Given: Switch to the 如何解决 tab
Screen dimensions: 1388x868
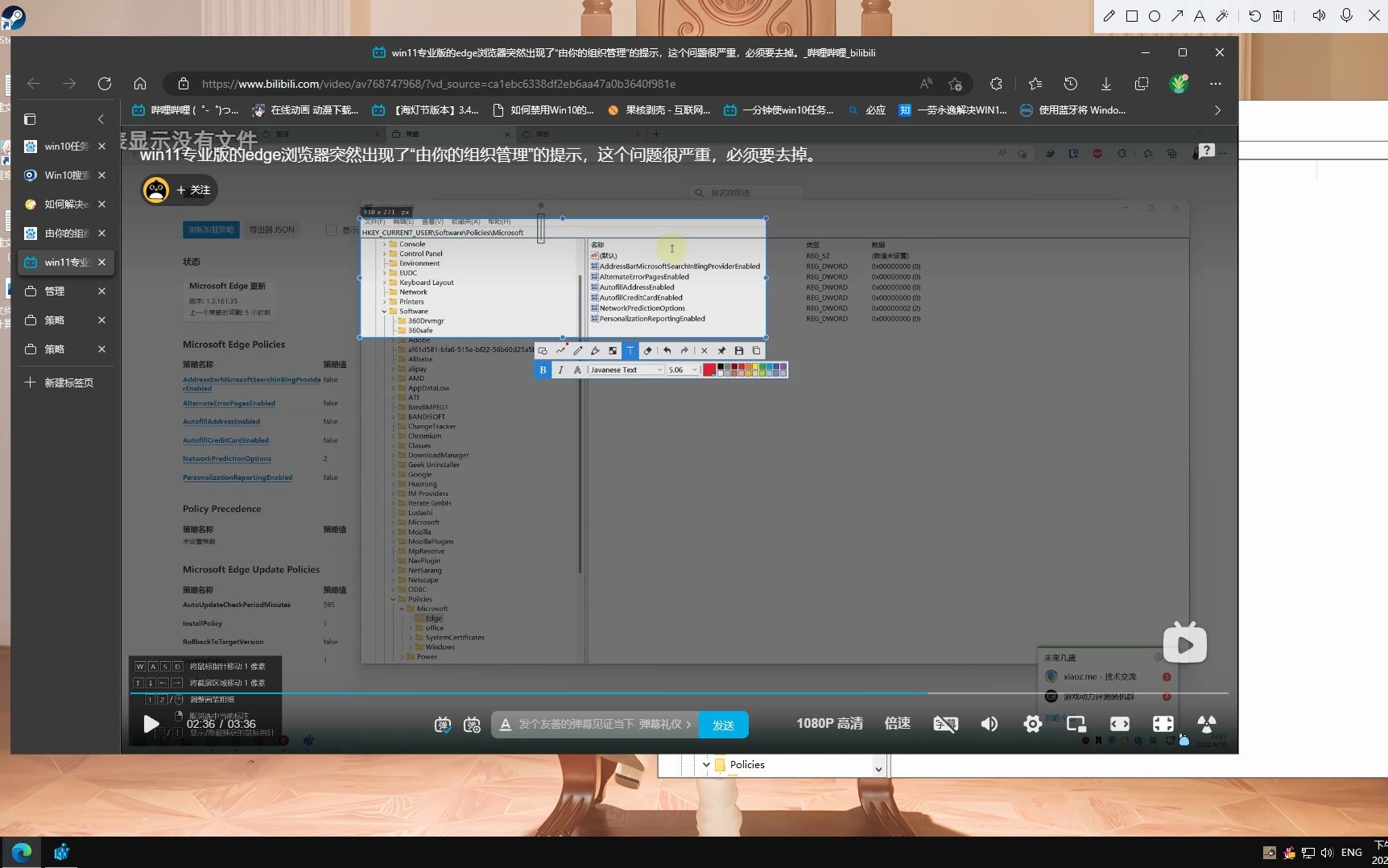Looking at the screenshot, I should point(58,205).
